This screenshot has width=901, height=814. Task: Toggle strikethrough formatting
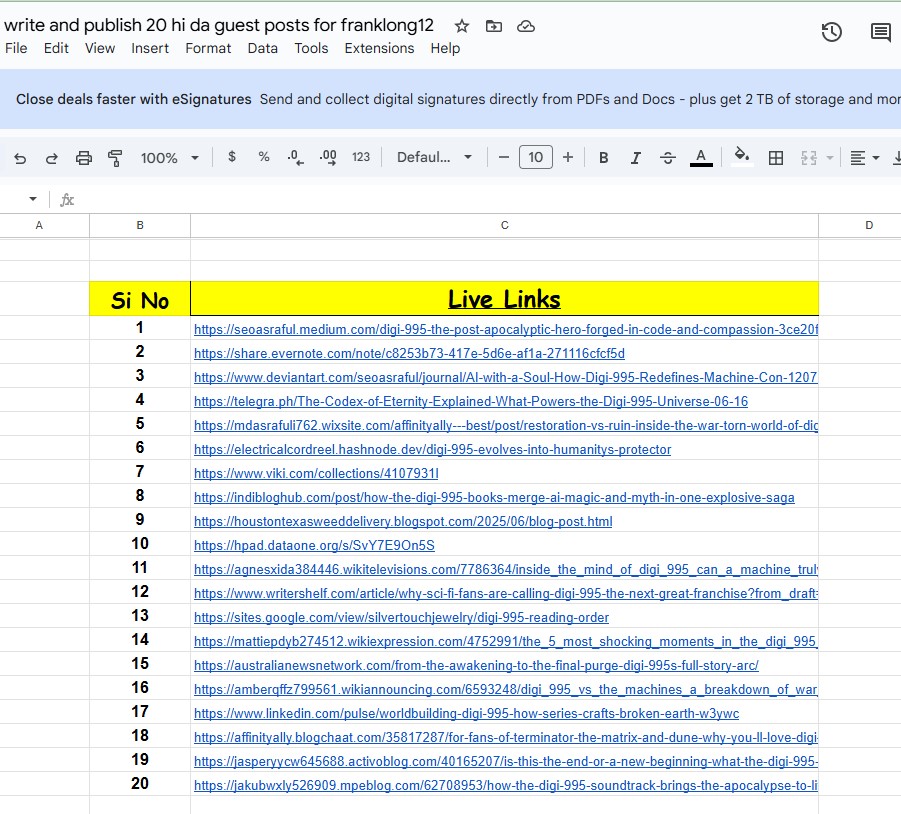(x=668, y=158)
